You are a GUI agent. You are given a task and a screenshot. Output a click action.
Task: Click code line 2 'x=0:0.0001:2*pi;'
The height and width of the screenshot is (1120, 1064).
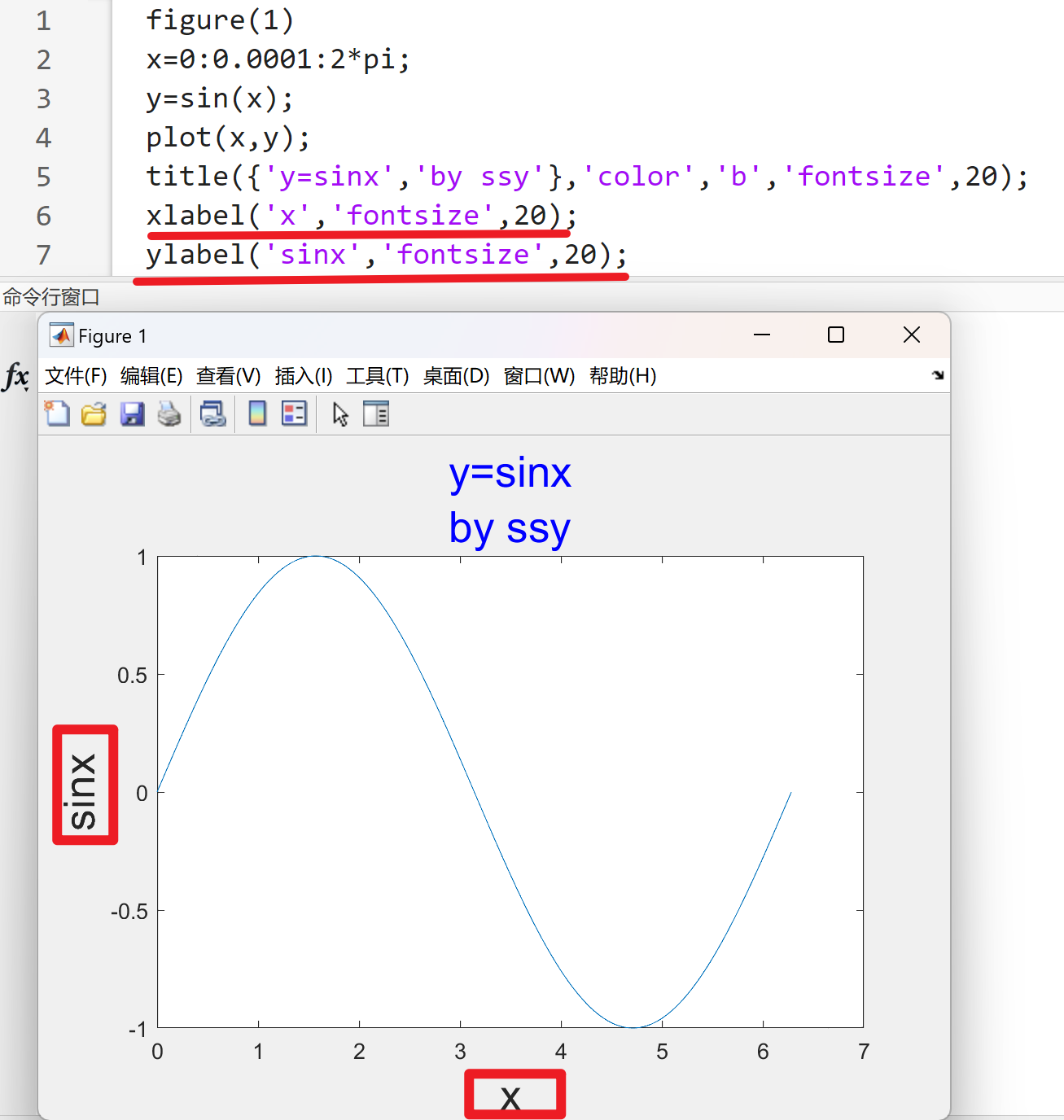point(278,59)
